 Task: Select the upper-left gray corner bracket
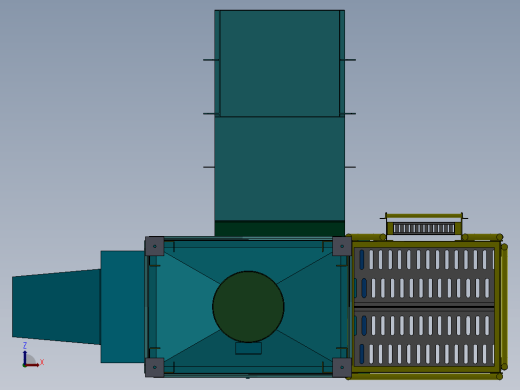pos(154,246)
